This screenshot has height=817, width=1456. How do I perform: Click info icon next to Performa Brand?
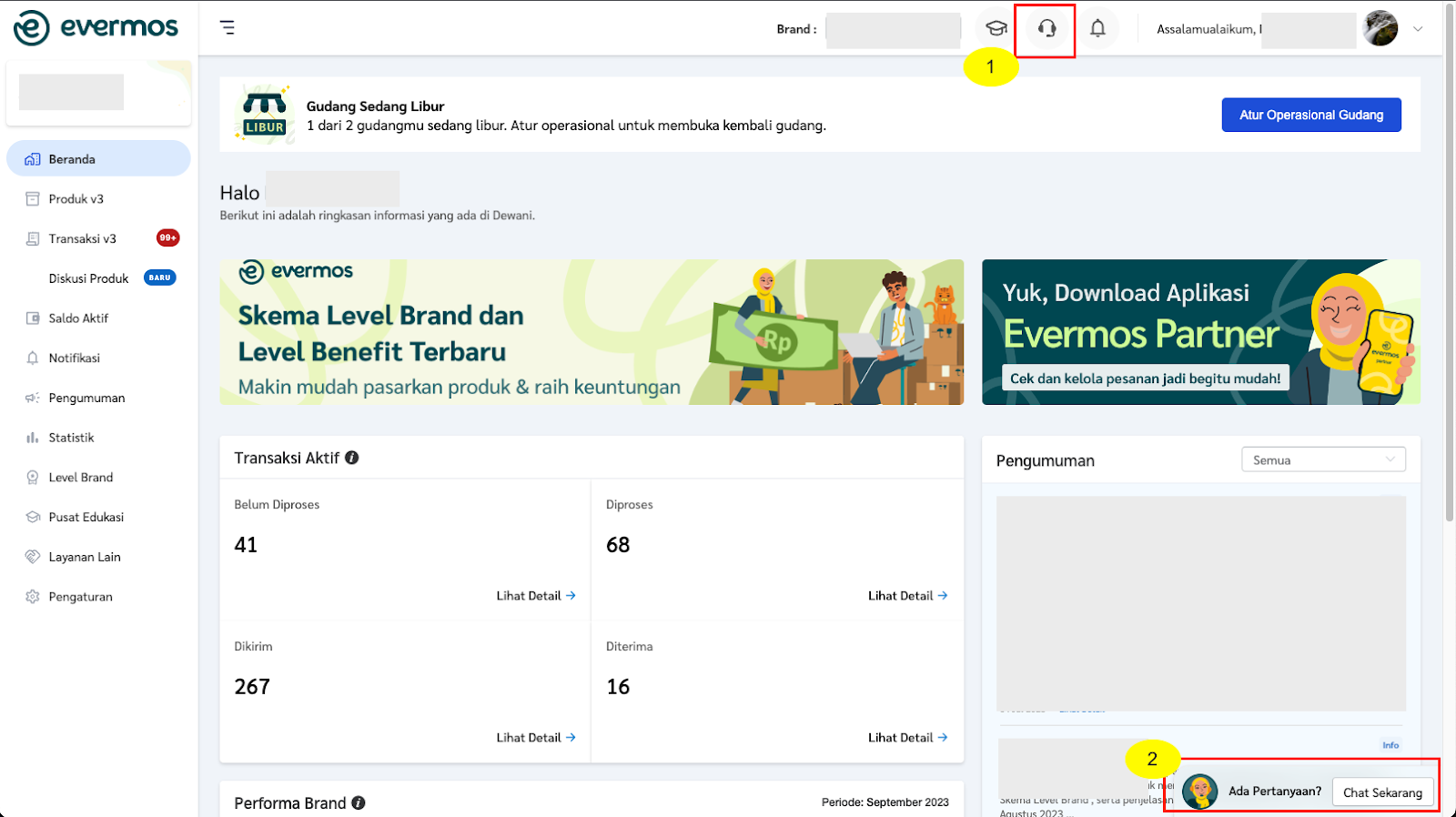coord(359,803)
